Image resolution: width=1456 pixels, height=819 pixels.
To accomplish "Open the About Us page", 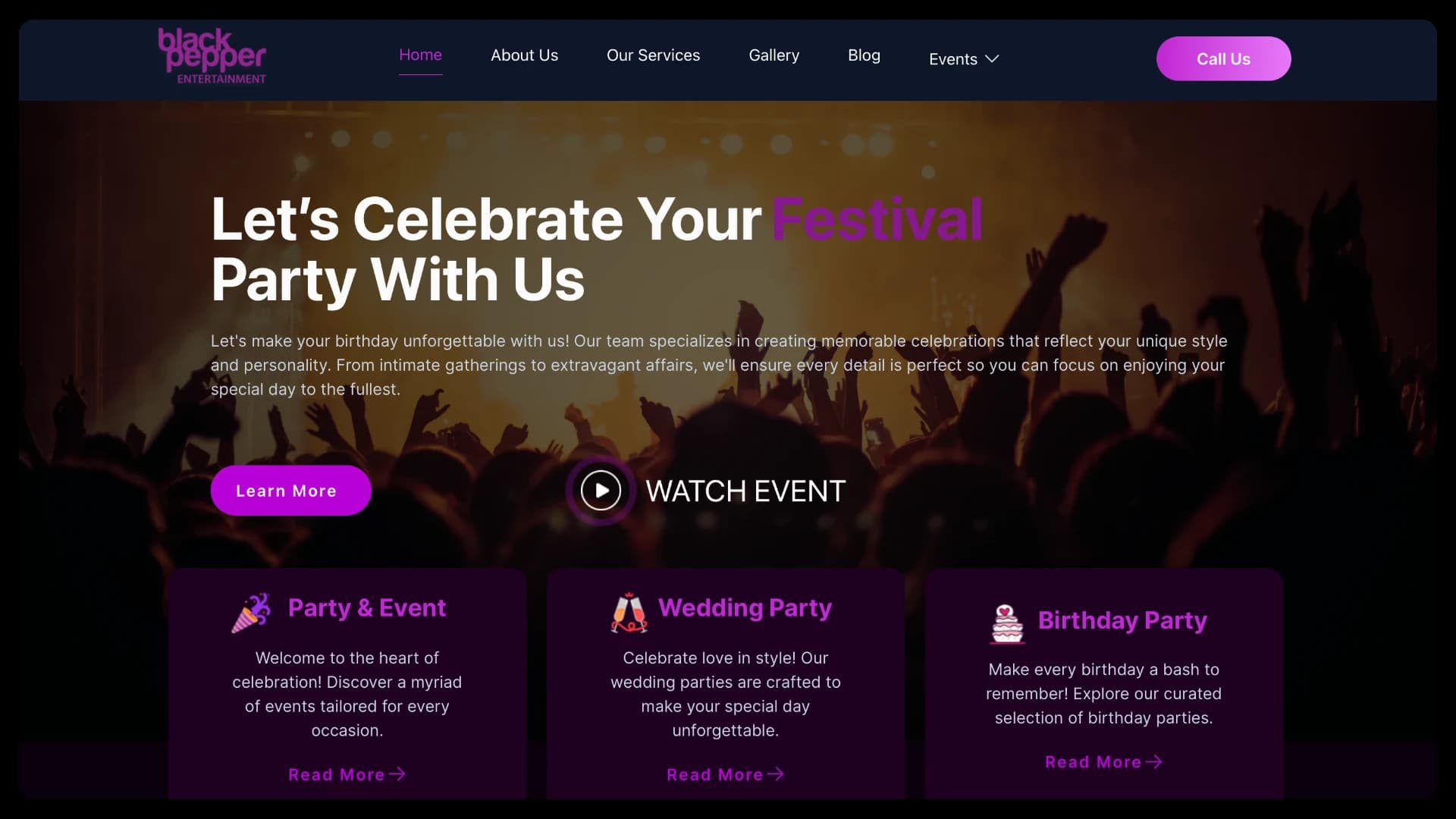I will click(x=524, y=55).
